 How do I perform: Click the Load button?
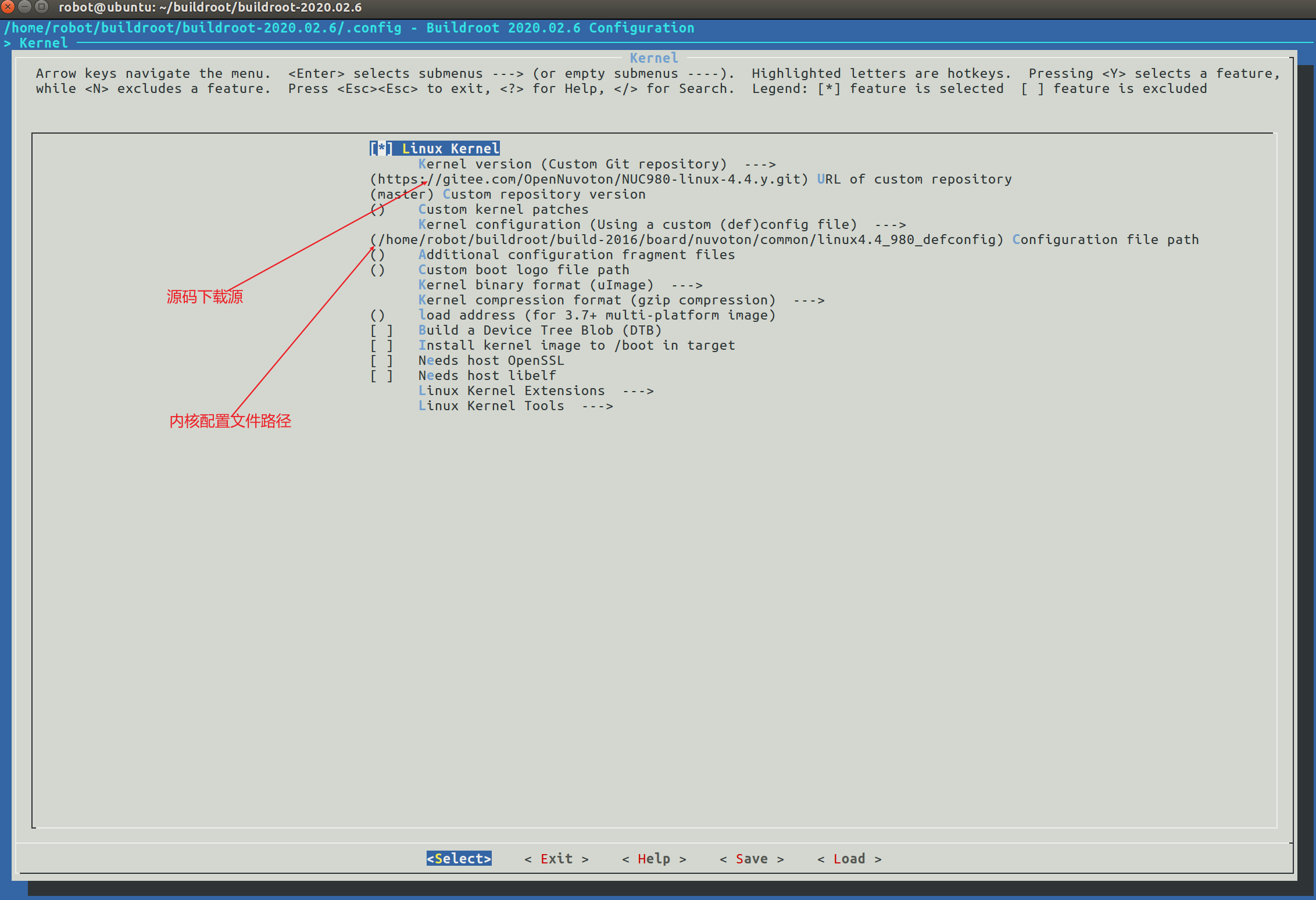click(850, 859)
